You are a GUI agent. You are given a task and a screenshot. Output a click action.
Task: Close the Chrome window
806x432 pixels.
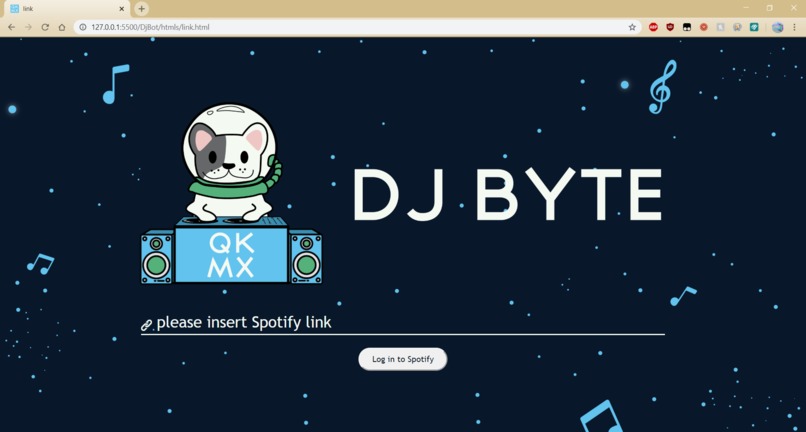pyautogui.click(x=793, y=8)
